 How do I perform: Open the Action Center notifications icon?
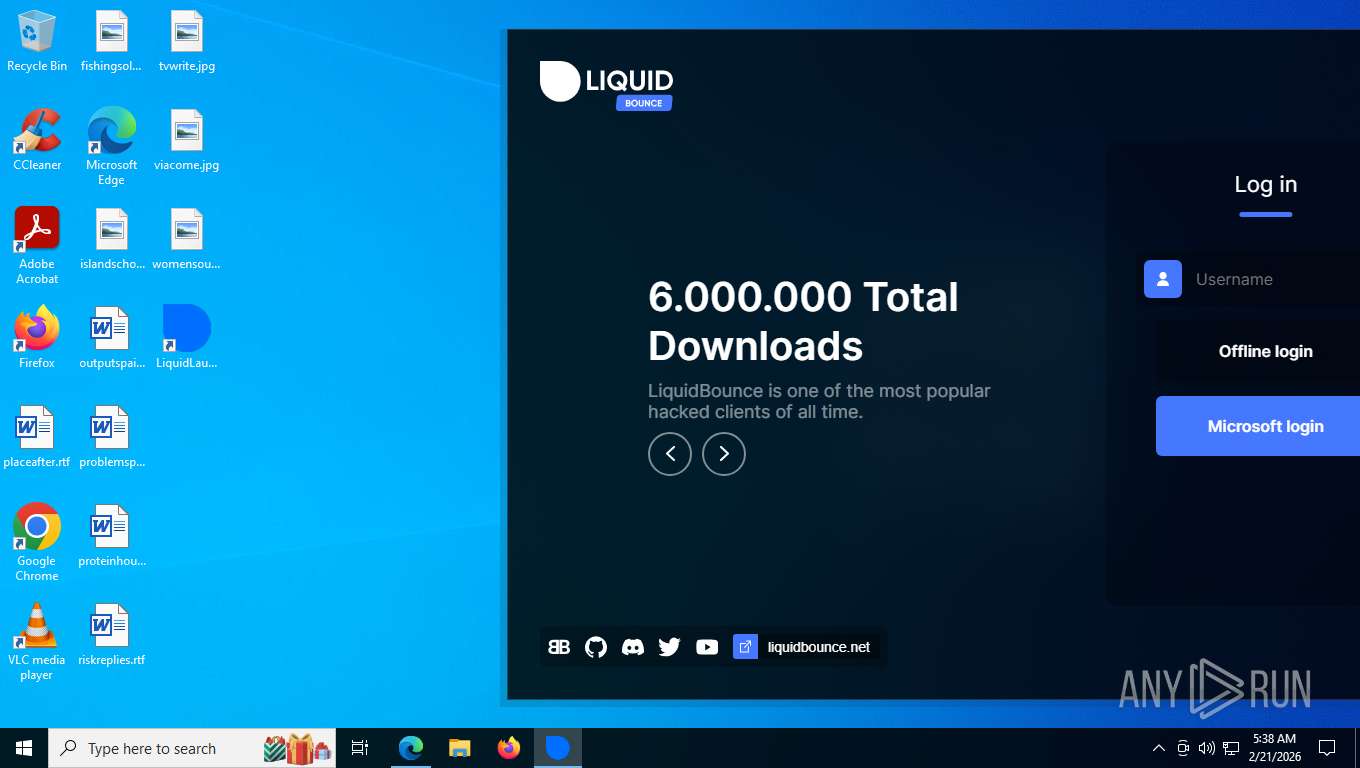(1327, 748)
